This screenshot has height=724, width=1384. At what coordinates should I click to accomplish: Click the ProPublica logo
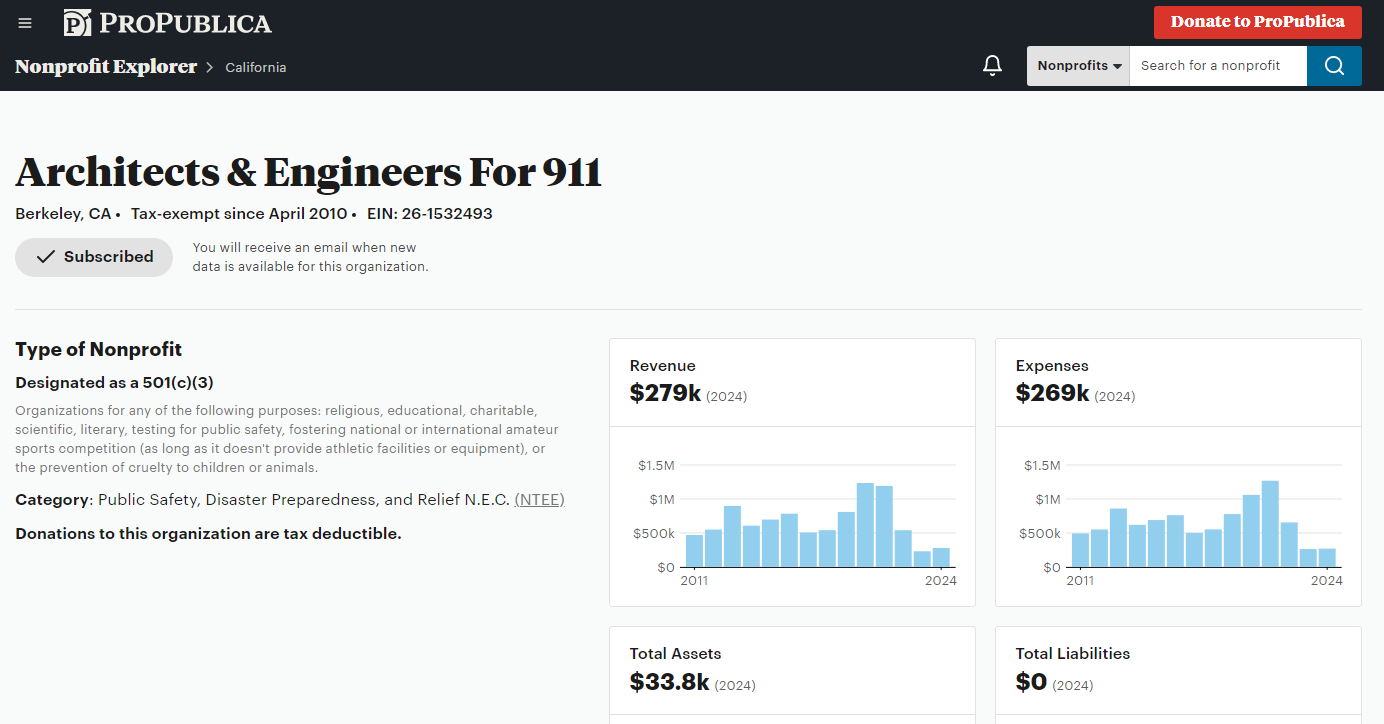[x=168, y=23]
